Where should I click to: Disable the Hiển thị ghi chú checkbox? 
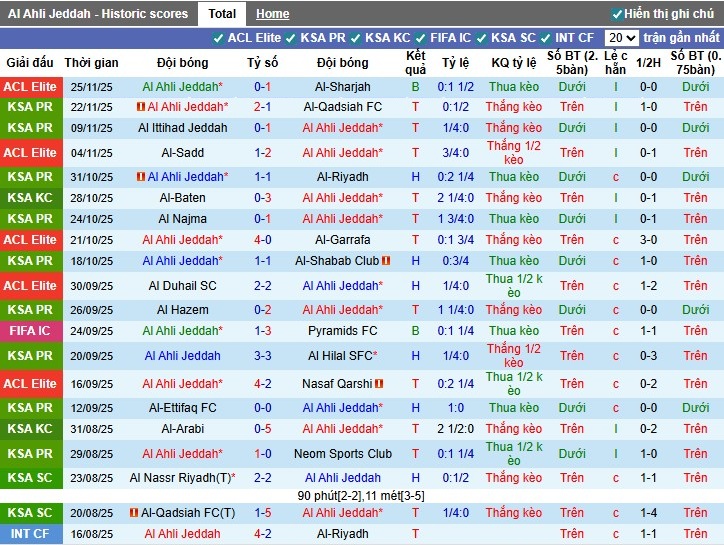[617, 14]
